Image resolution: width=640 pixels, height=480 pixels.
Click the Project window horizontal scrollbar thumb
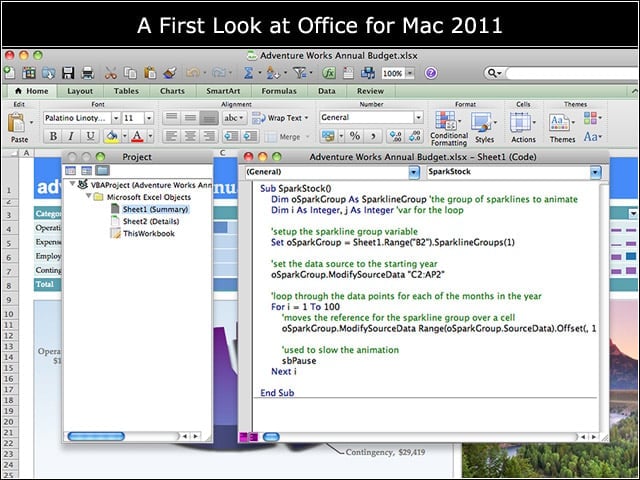click(x=96, y=436)
